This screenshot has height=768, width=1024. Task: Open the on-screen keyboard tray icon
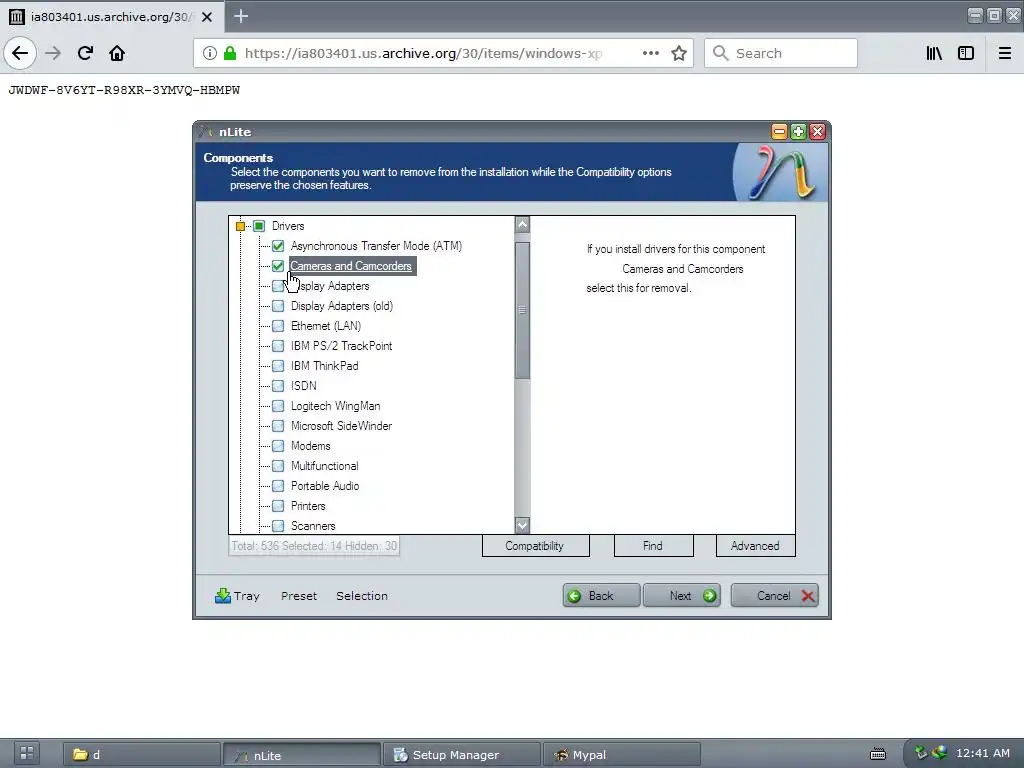878,754
